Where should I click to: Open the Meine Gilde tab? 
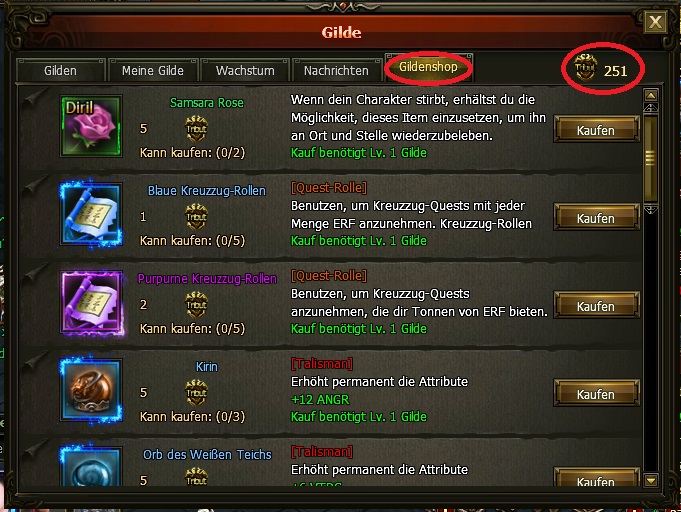[153, 70]
